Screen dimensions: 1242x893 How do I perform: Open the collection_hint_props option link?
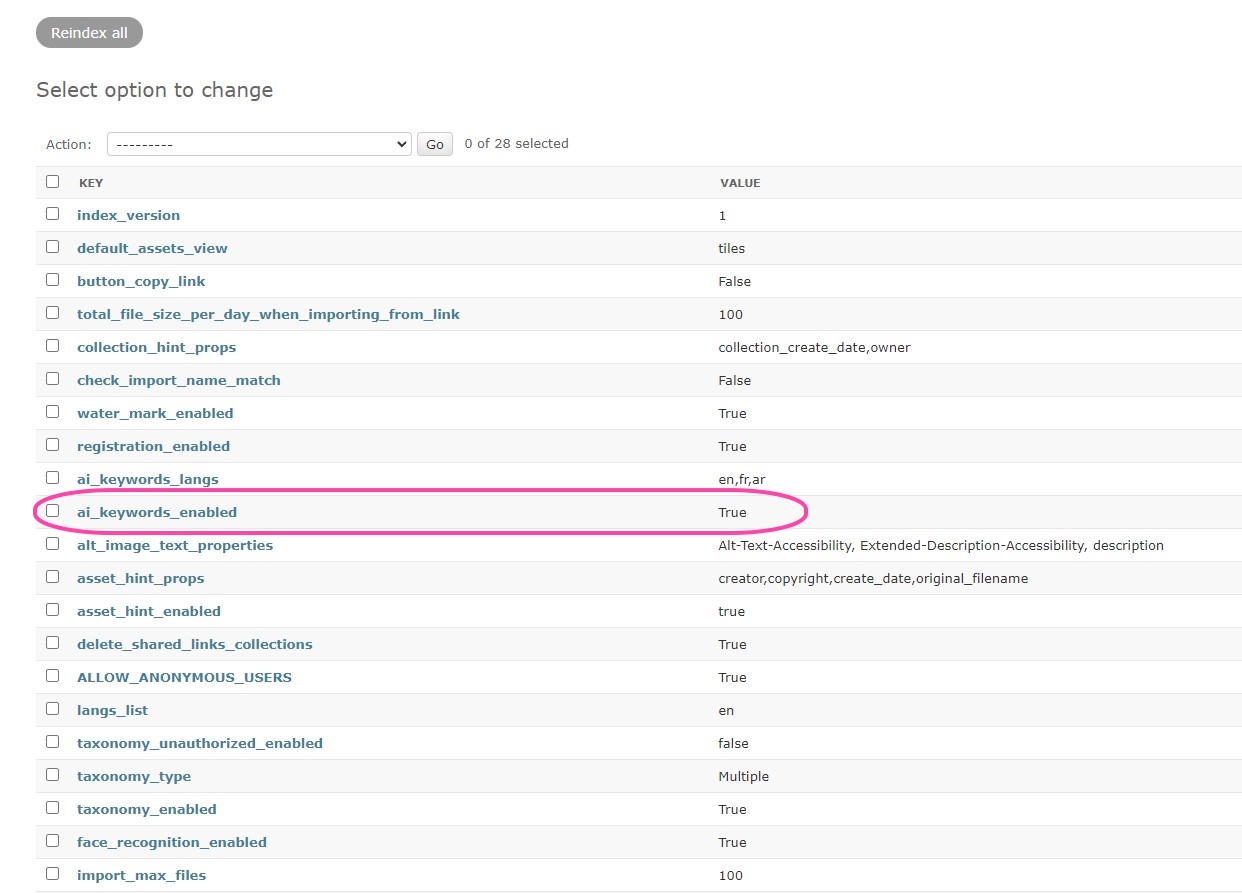(156, 347)
